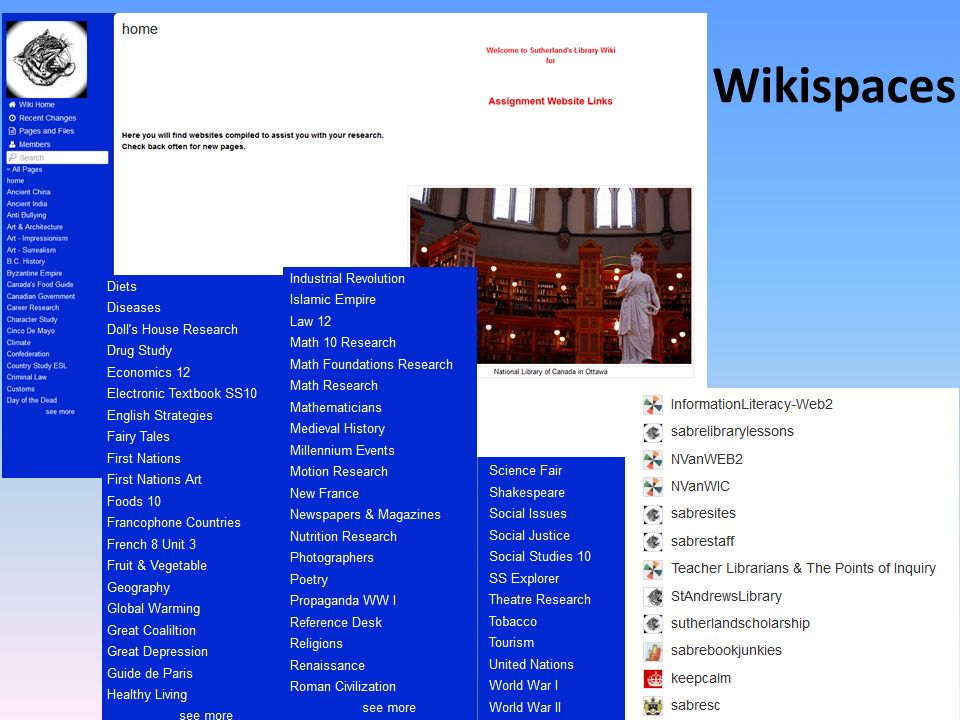Screen dimensions: 960x720
Task: Open the Francophone Countries link
Action: pyautogui.click(x=173, y=523)
